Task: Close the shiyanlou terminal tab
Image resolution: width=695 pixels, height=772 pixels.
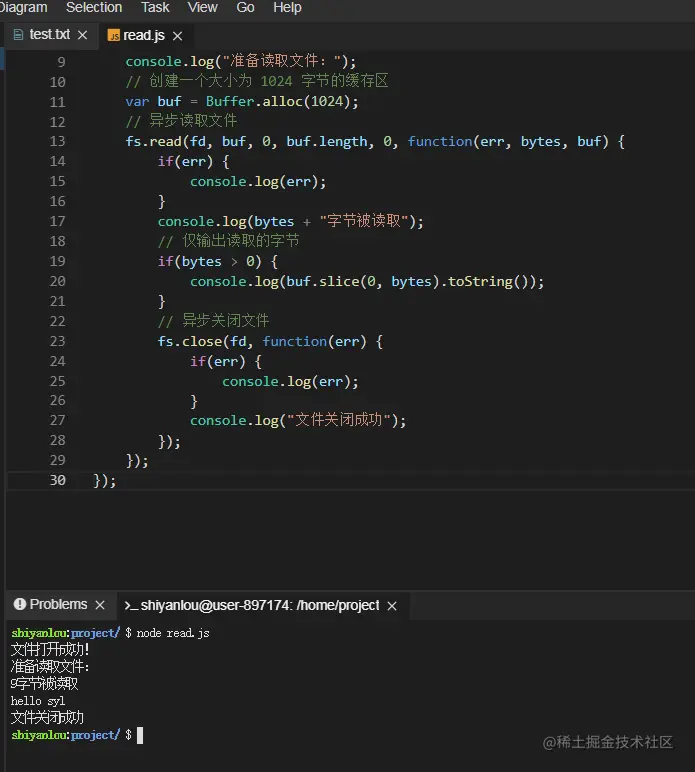Action: coord(392,606)
